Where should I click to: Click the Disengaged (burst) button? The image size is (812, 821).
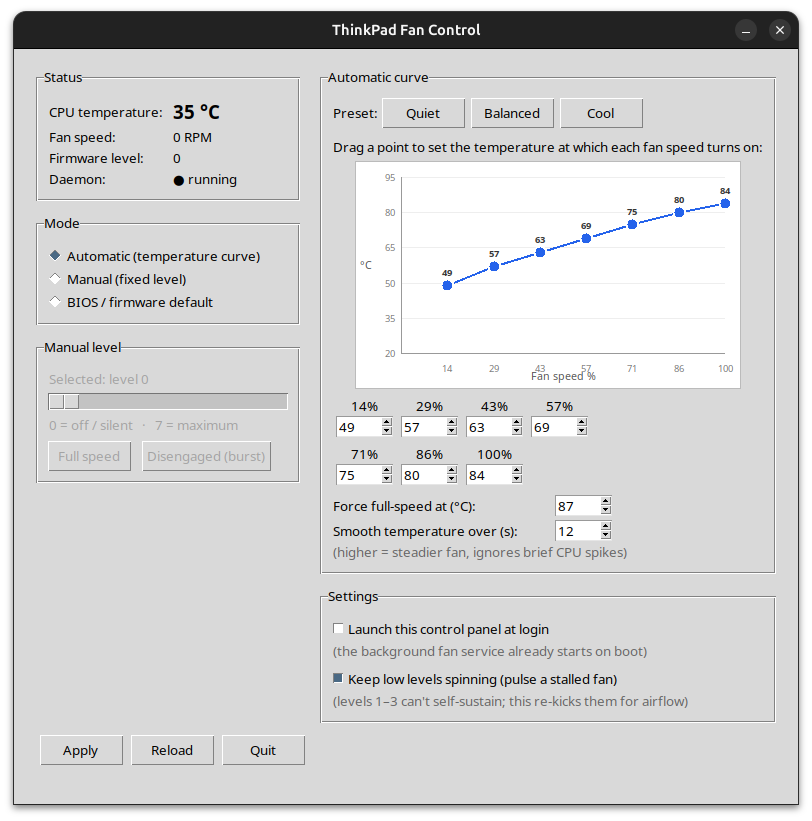coord(206,456)
